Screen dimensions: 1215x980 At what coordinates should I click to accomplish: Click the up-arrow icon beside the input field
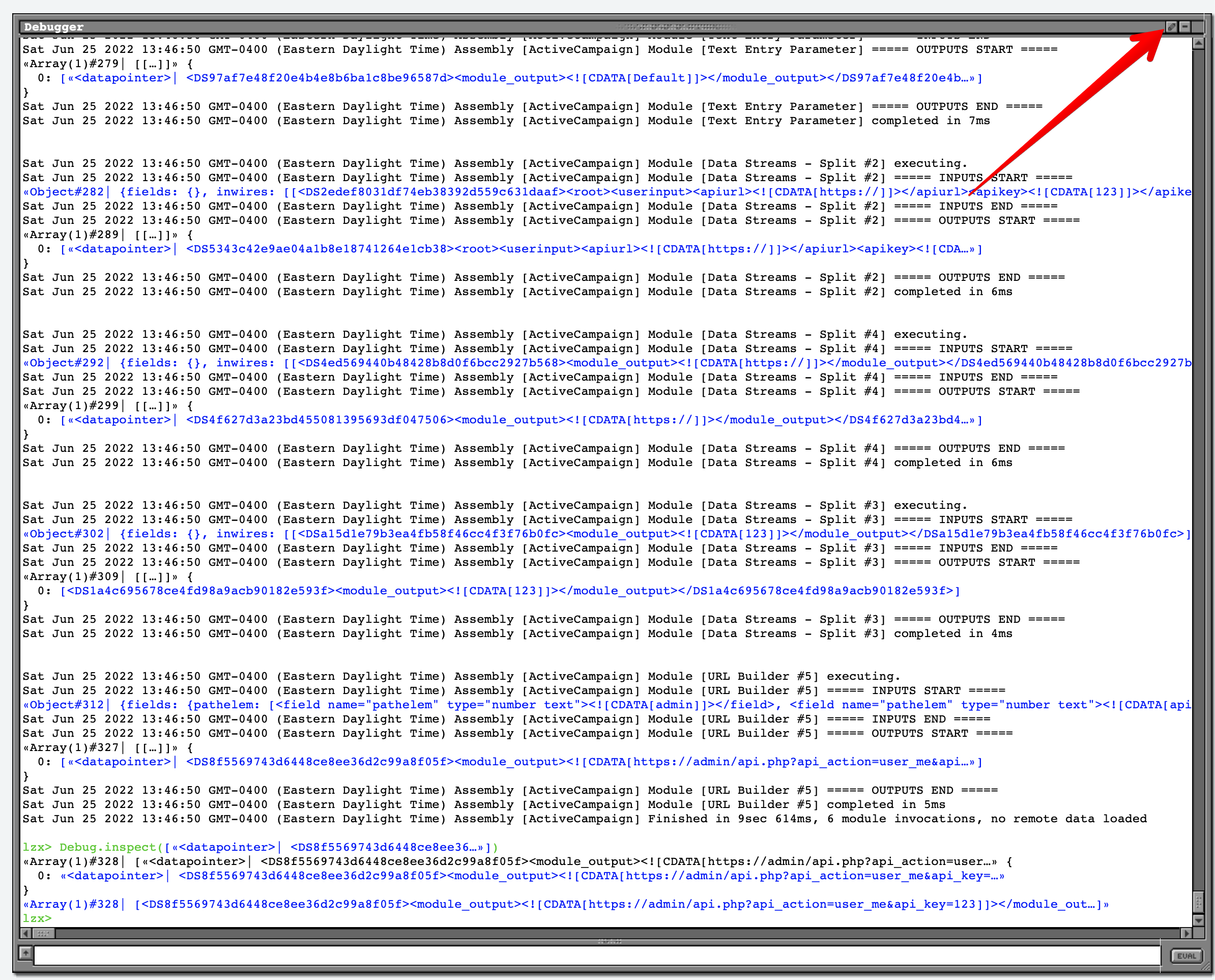[x=25, y=953]
